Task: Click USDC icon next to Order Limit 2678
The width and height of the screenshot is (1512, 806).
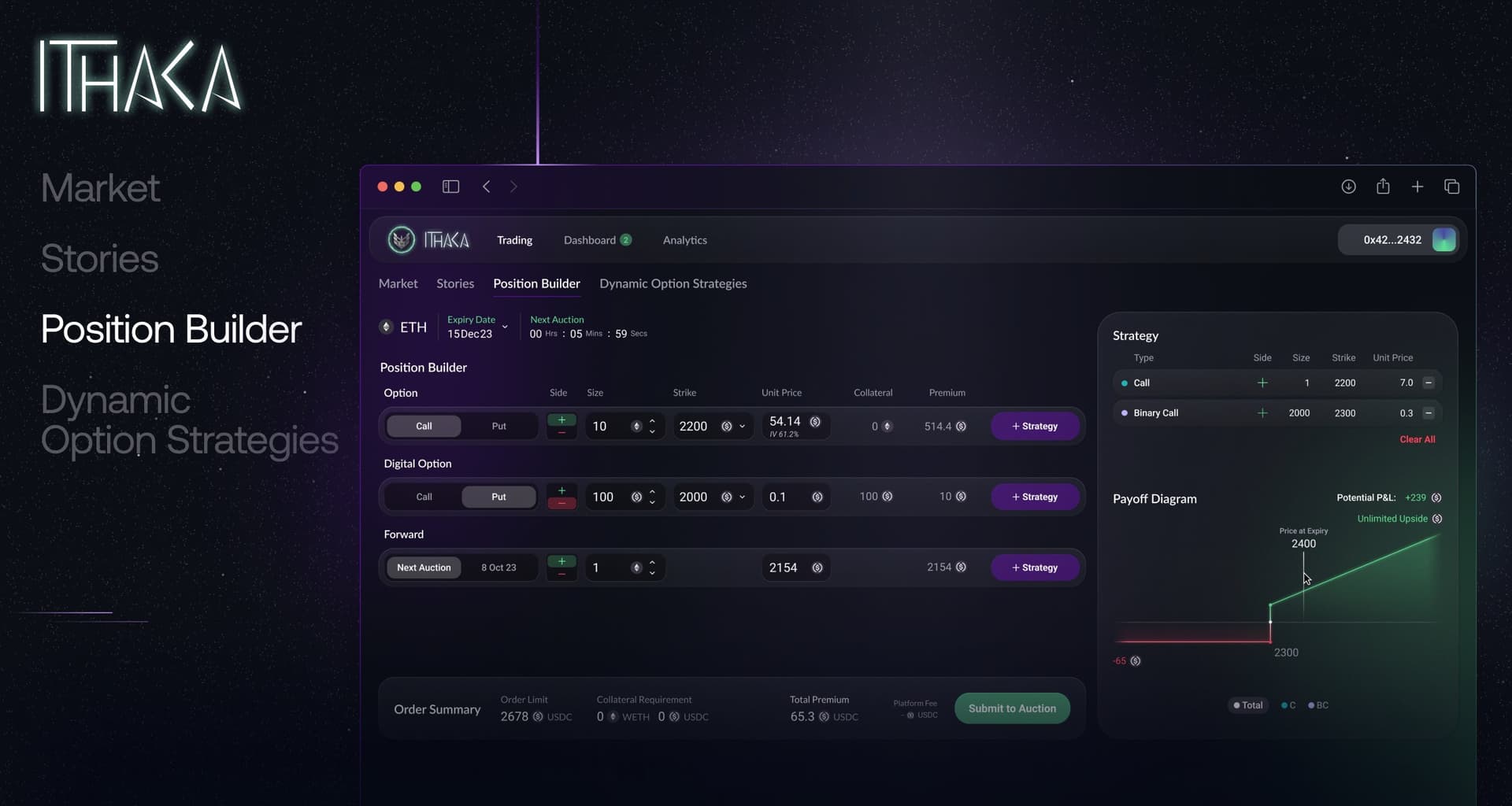Action: pyautogui.click(x=538, y=716)
